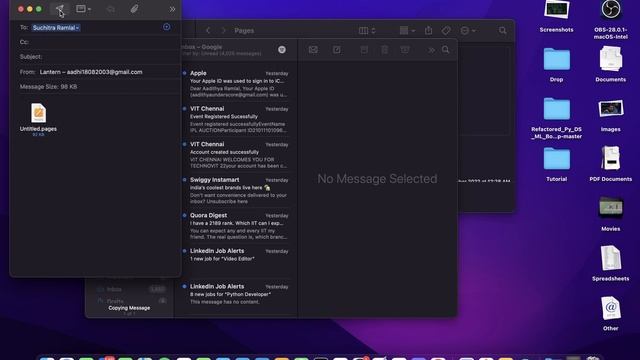Click Get Mail envelope icon in Mail toolbar
Screen dimensions: 640x360
coord(313,50)
